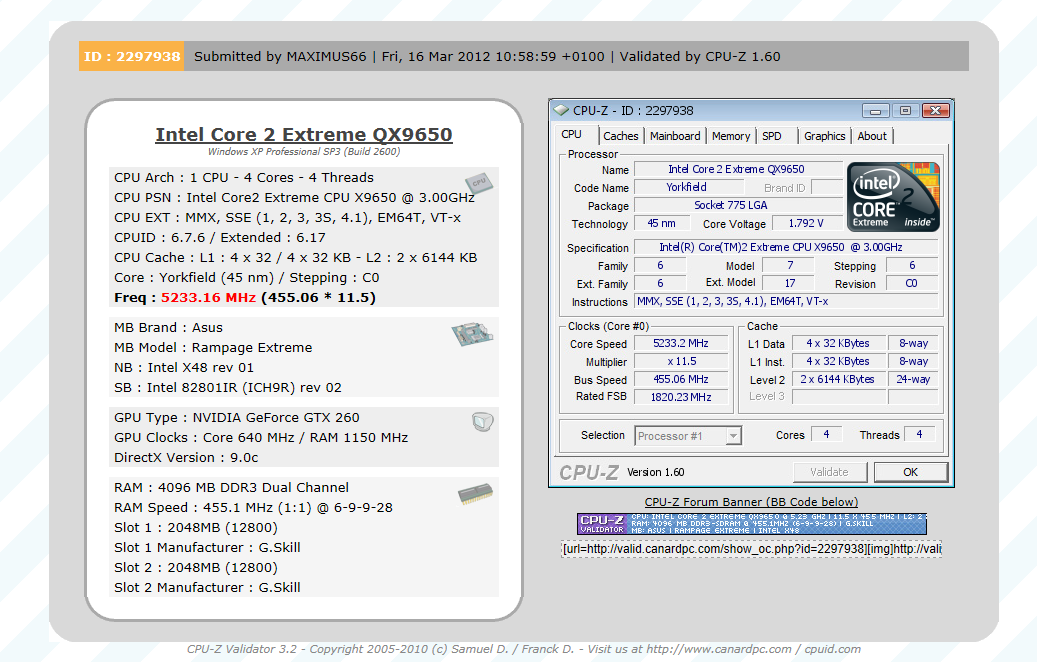Image resolution: width=1037 pixels, height=662 pixels.
Task: Click the 'MB Model : Rampage Extreme' line
Action: tap(213, 348)
